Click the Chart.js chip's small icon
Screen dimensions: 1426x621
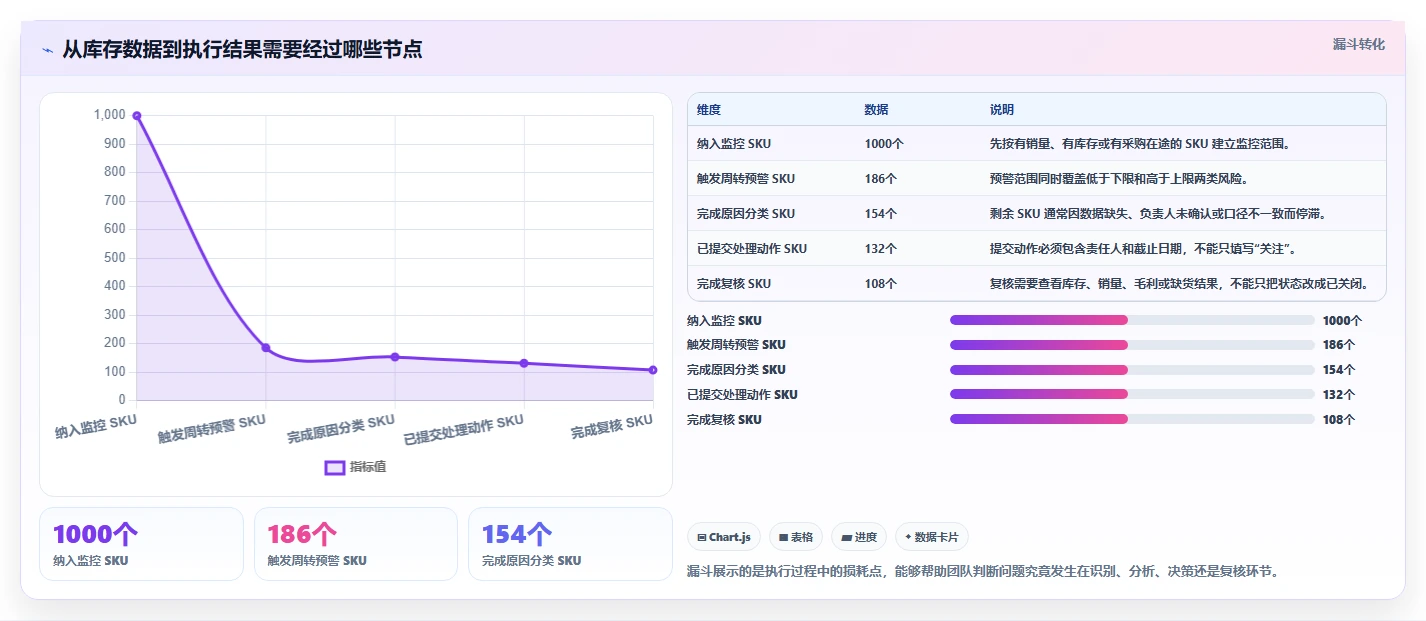tap(702, 537)
